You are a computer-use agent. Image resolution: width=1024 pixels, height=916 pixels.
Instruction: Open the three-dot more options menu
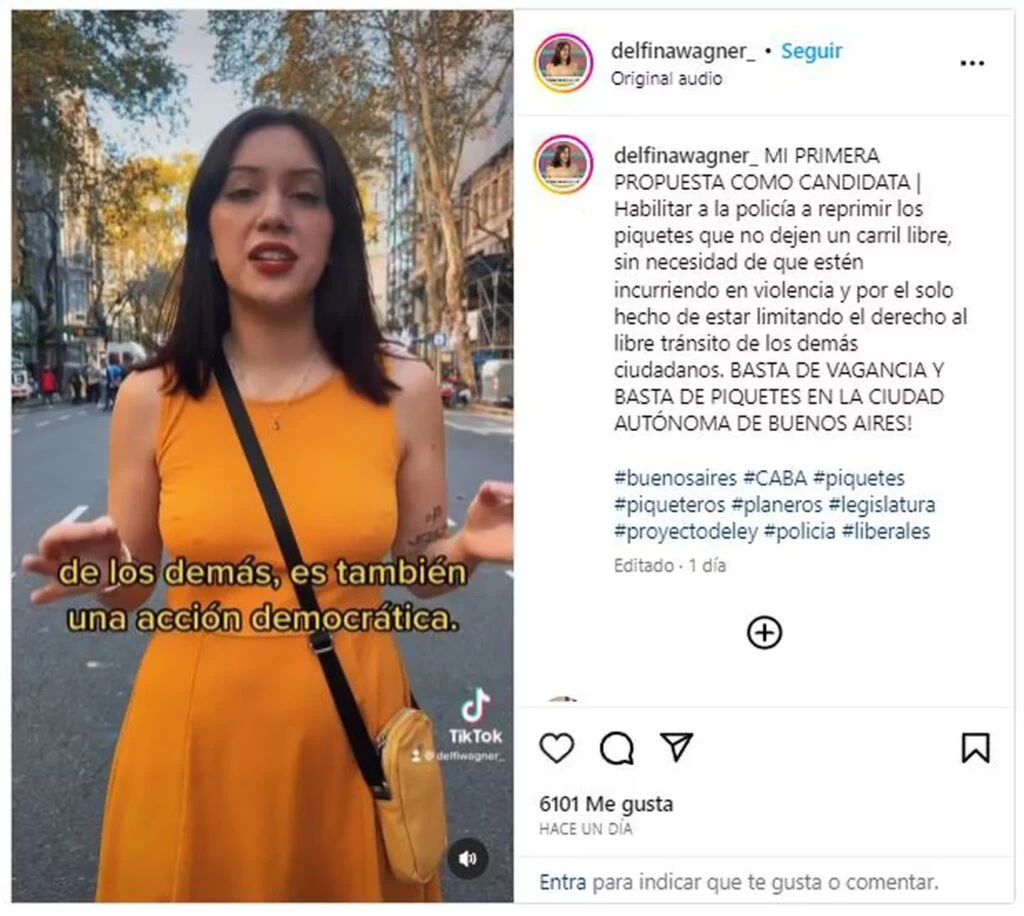[x=972, y=63]
